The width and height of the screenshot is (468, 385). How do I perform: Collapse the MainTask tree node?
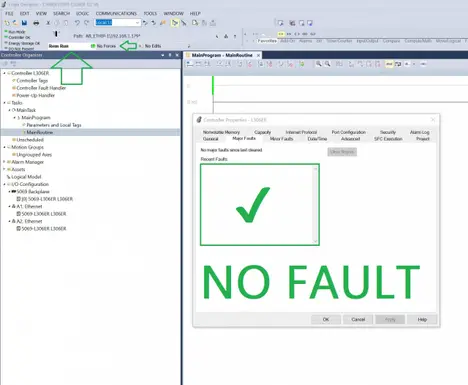9,110
